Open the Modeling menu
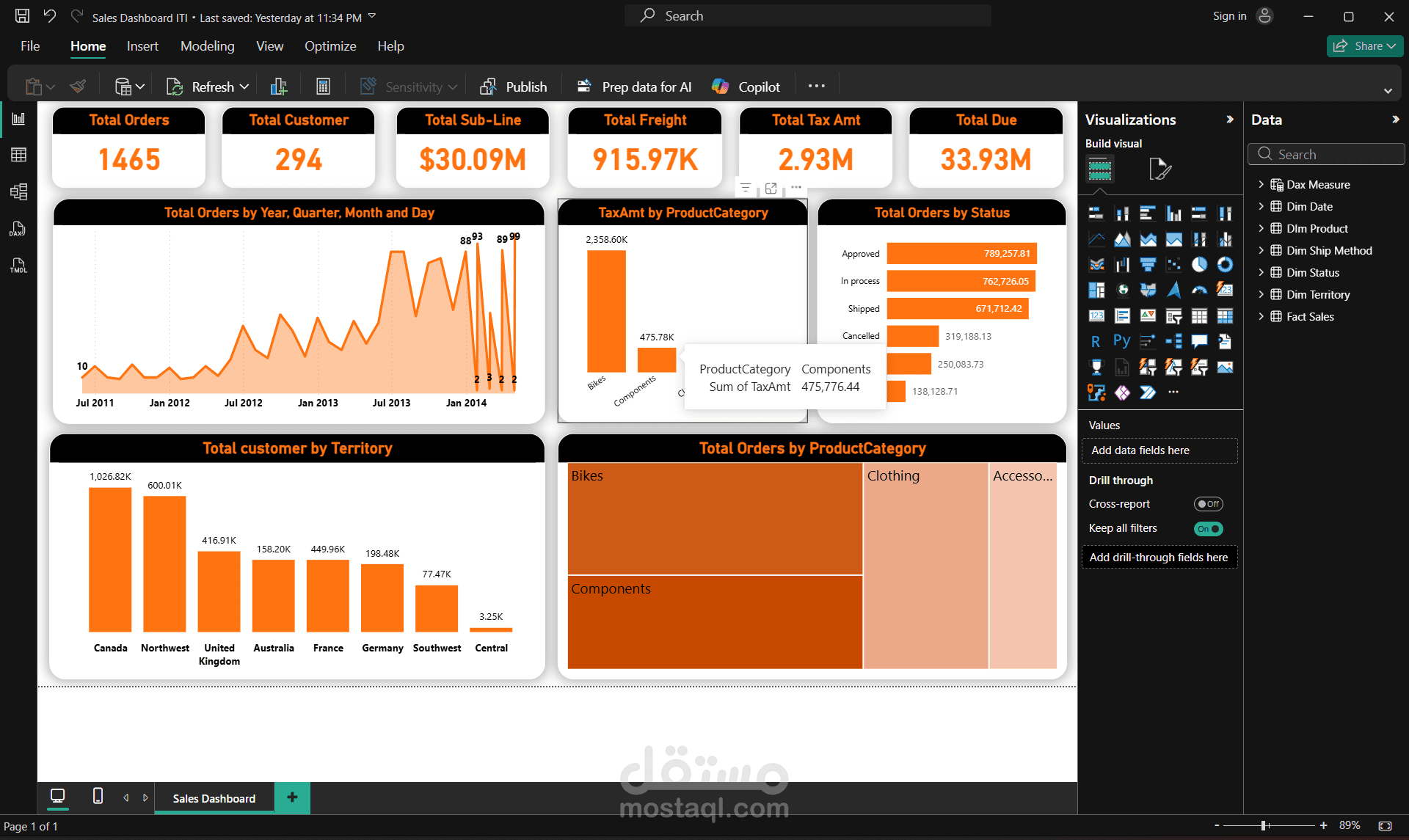 pos(207,45)
